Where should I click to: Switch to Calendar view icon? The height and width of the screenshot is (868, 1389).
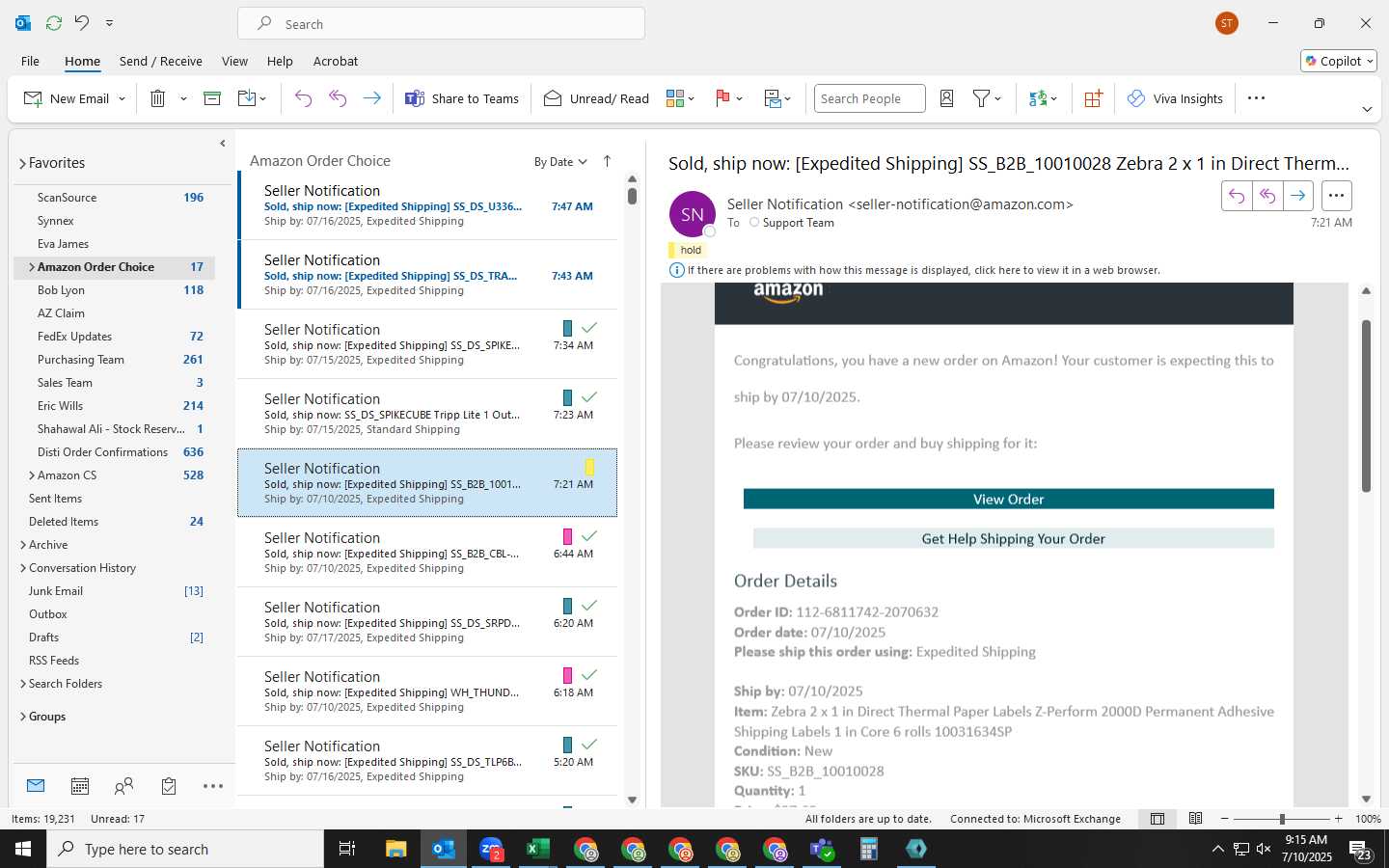tap(80, 786)
